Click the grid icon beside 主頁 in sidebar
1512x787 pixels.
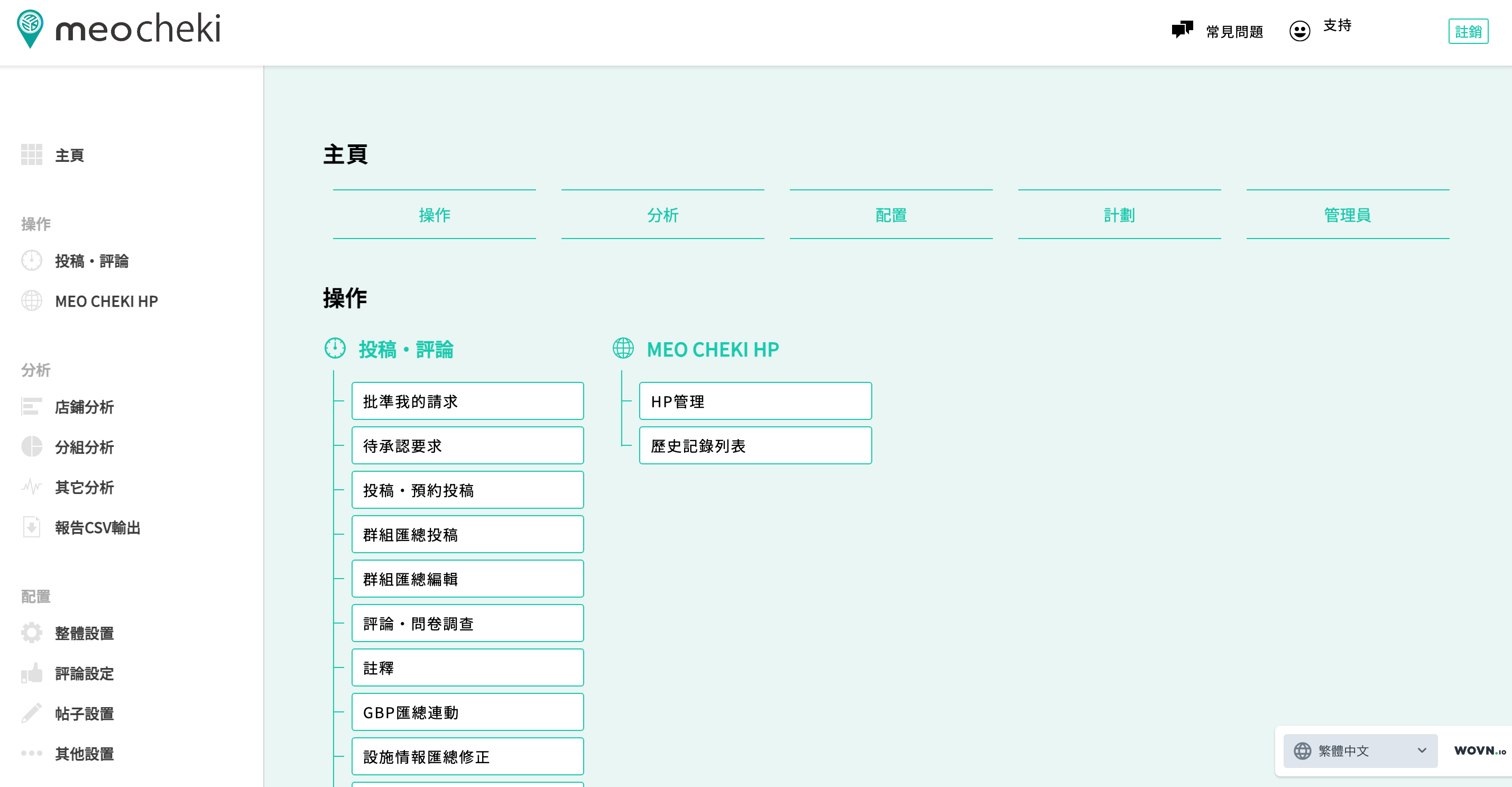(32, 154)
